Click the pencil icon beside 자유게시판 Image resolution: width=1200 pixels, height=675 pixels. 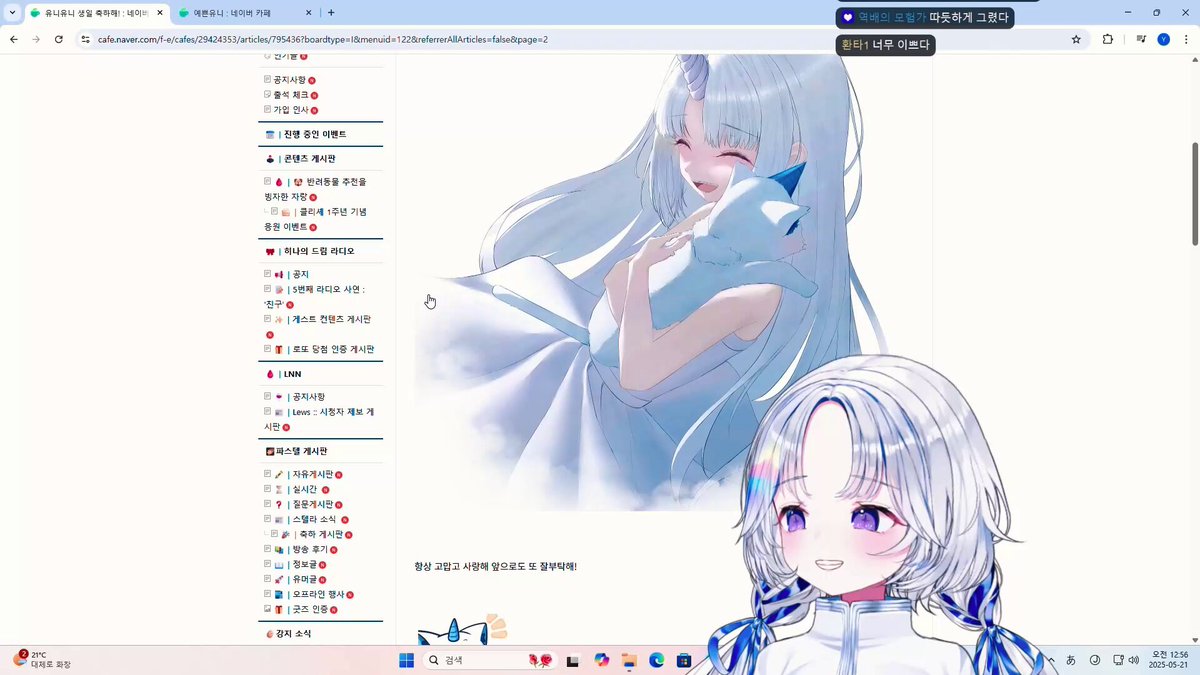point(280,474)
